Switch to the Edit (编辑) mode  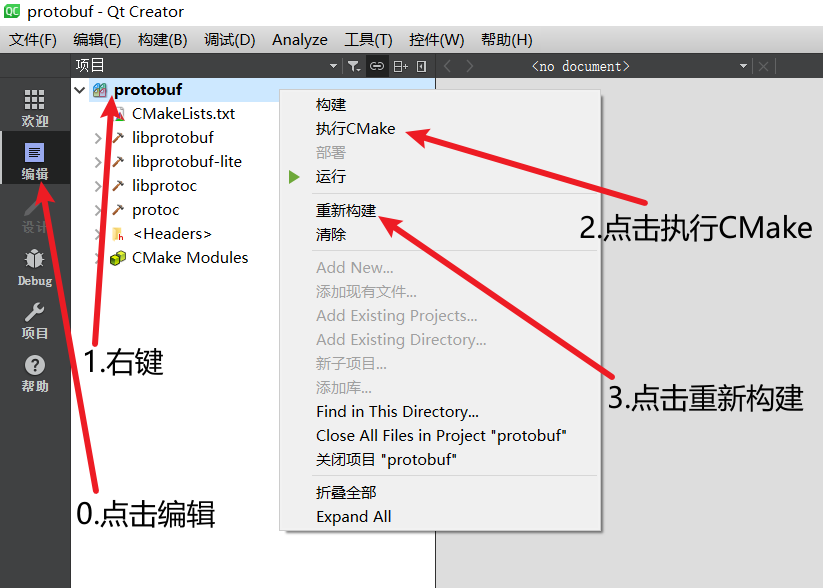tap(35, 159)
